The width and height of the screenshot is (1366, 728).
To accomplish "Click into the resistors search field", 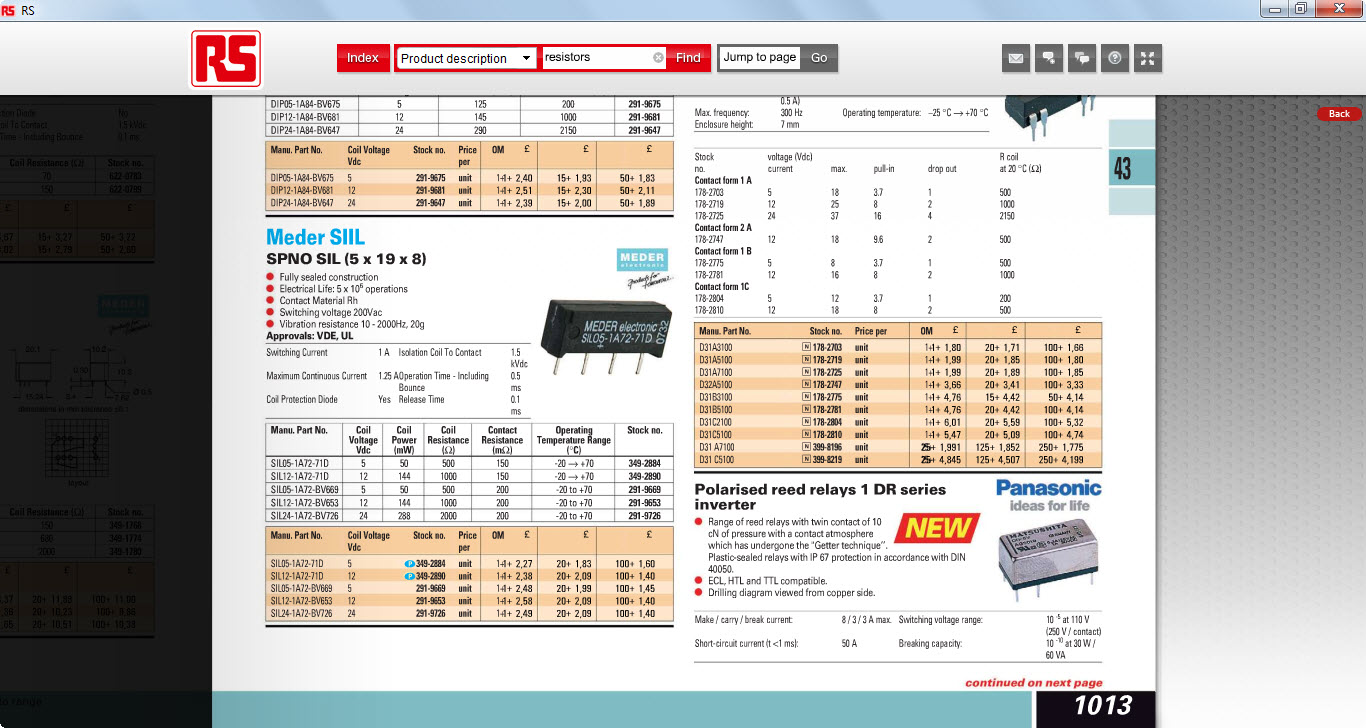I will pyautogui.click(x=595, y=58).
